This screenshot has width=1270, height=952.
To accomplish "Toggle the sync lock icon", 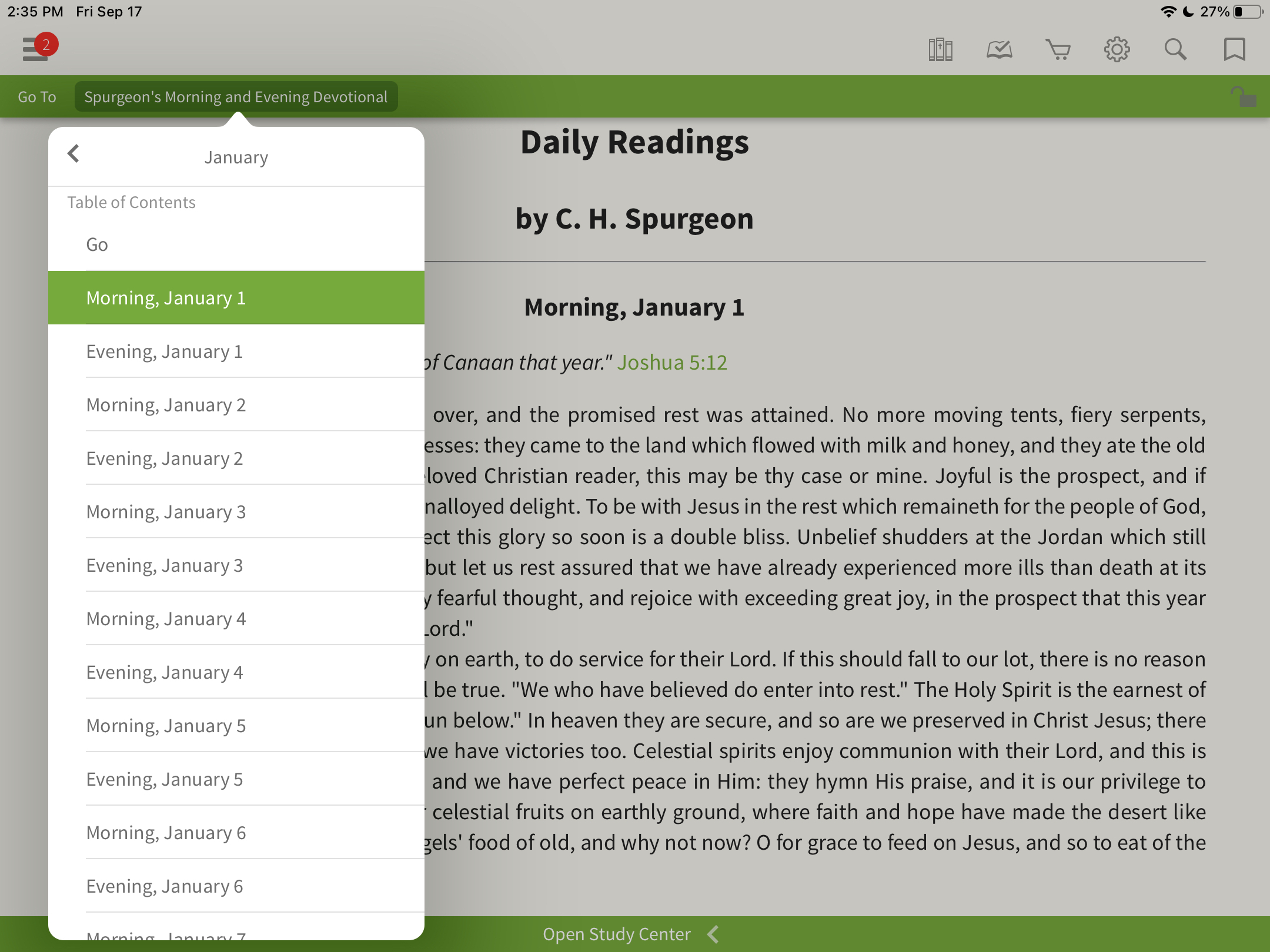I will pyautogui.click(x=1243, y=96).
